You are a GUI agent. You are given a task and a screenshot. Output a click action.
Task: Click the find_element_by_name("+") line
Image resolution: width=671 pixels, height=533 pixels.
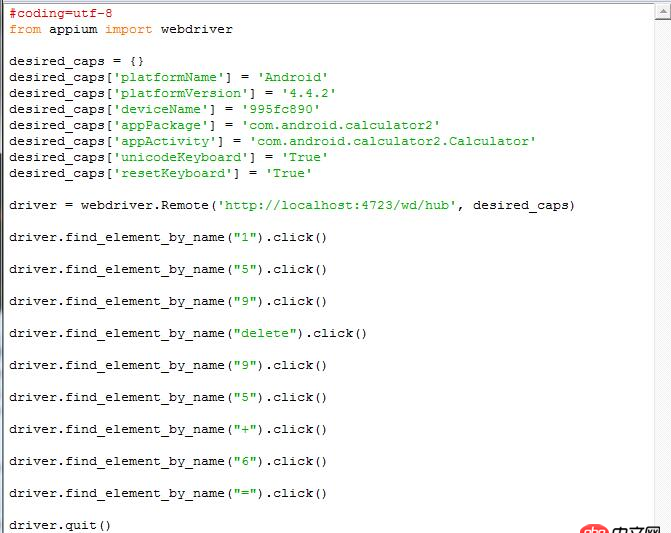click(x=168, y=429)
